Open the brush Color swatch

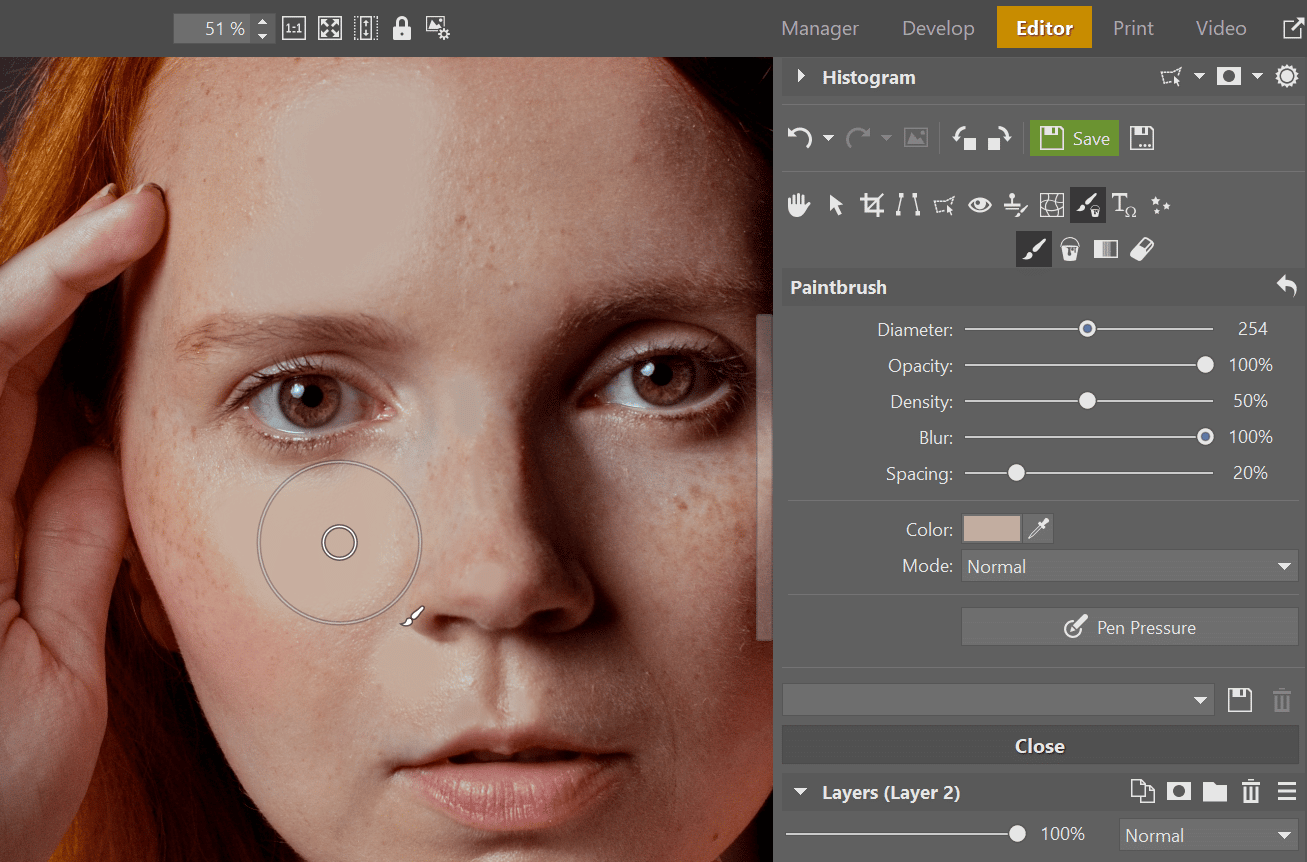[x=991, y=529]
